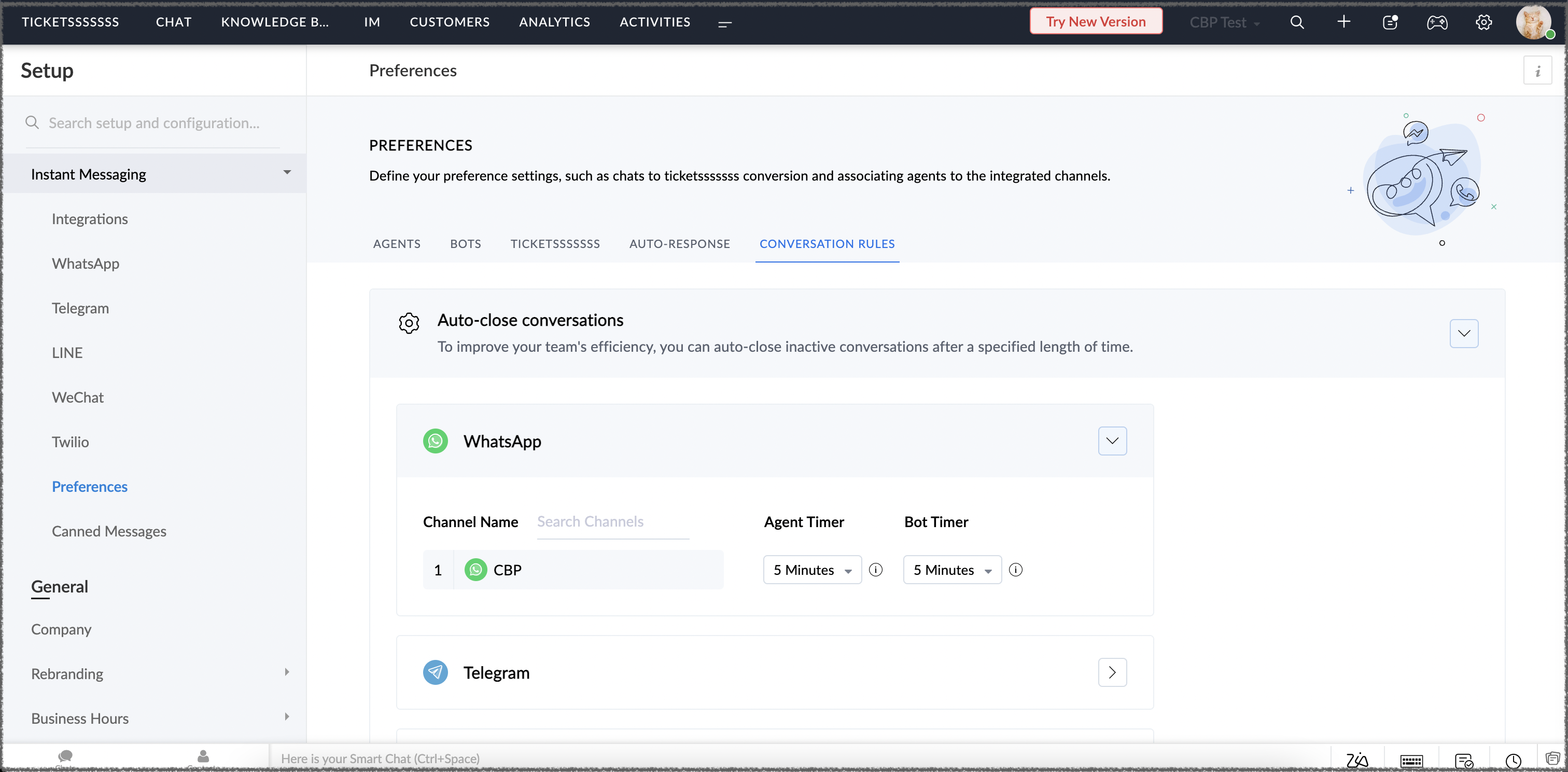Open the setup gear icon in header

1483,22
